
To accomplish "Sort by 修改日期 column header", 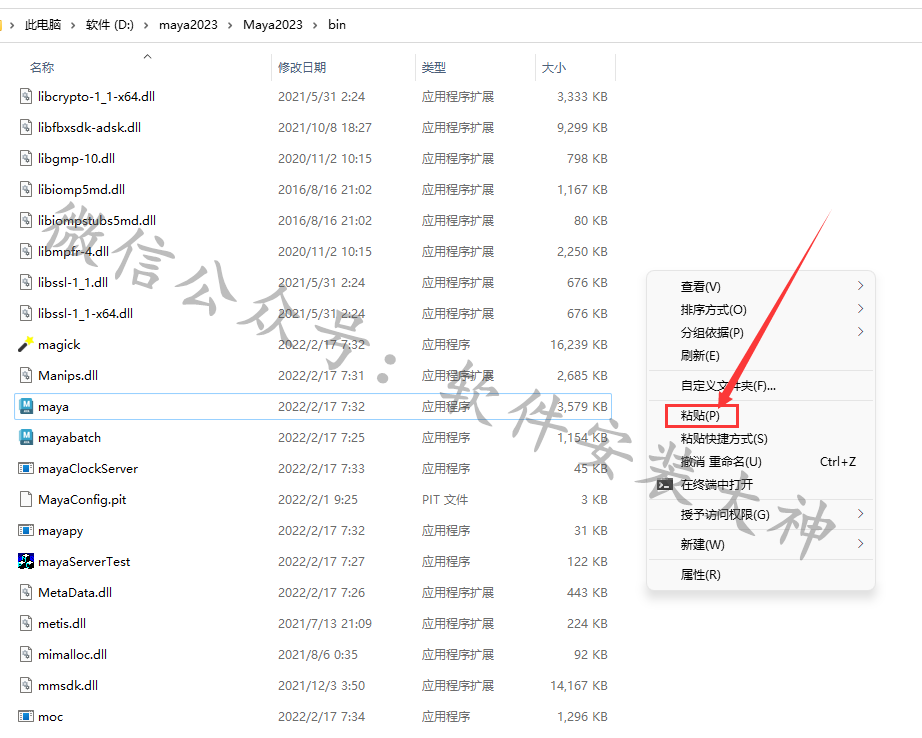I will [x=302, y=68].
